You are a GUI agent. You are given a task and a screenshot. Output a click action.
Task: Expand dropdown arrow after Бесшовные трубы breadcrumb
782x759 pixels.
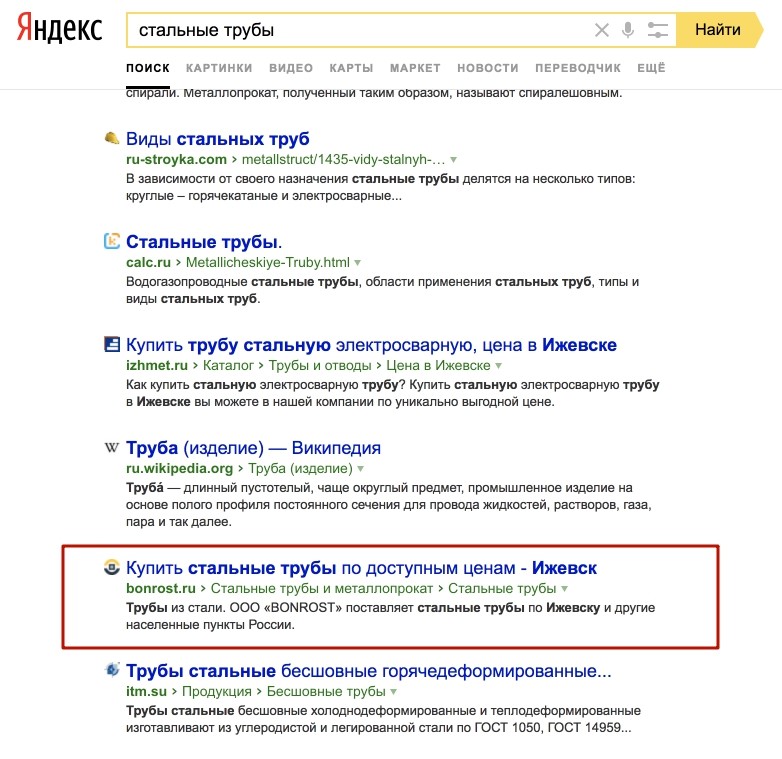tap(393, 692)
